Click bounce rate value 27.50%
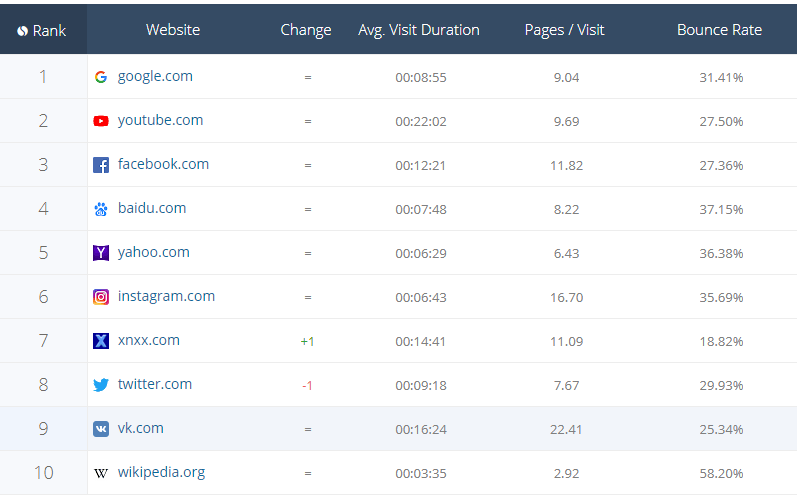The image size is (797, 500). coord(721,122)
